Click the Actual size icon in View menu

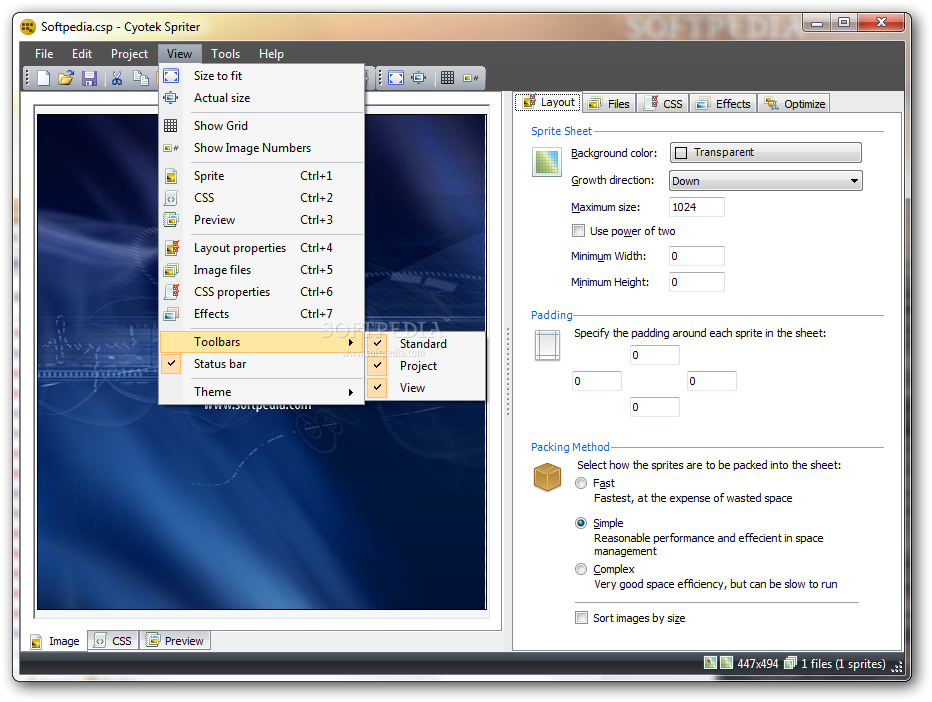coord(171,98)
